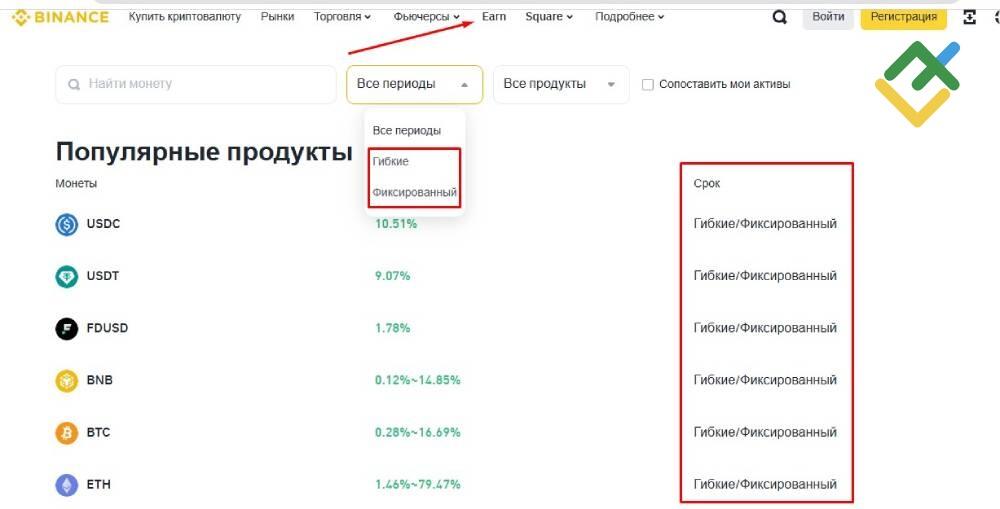Select the USDT row label
This screenshot has height=509, width=1000.
[103, 276]
